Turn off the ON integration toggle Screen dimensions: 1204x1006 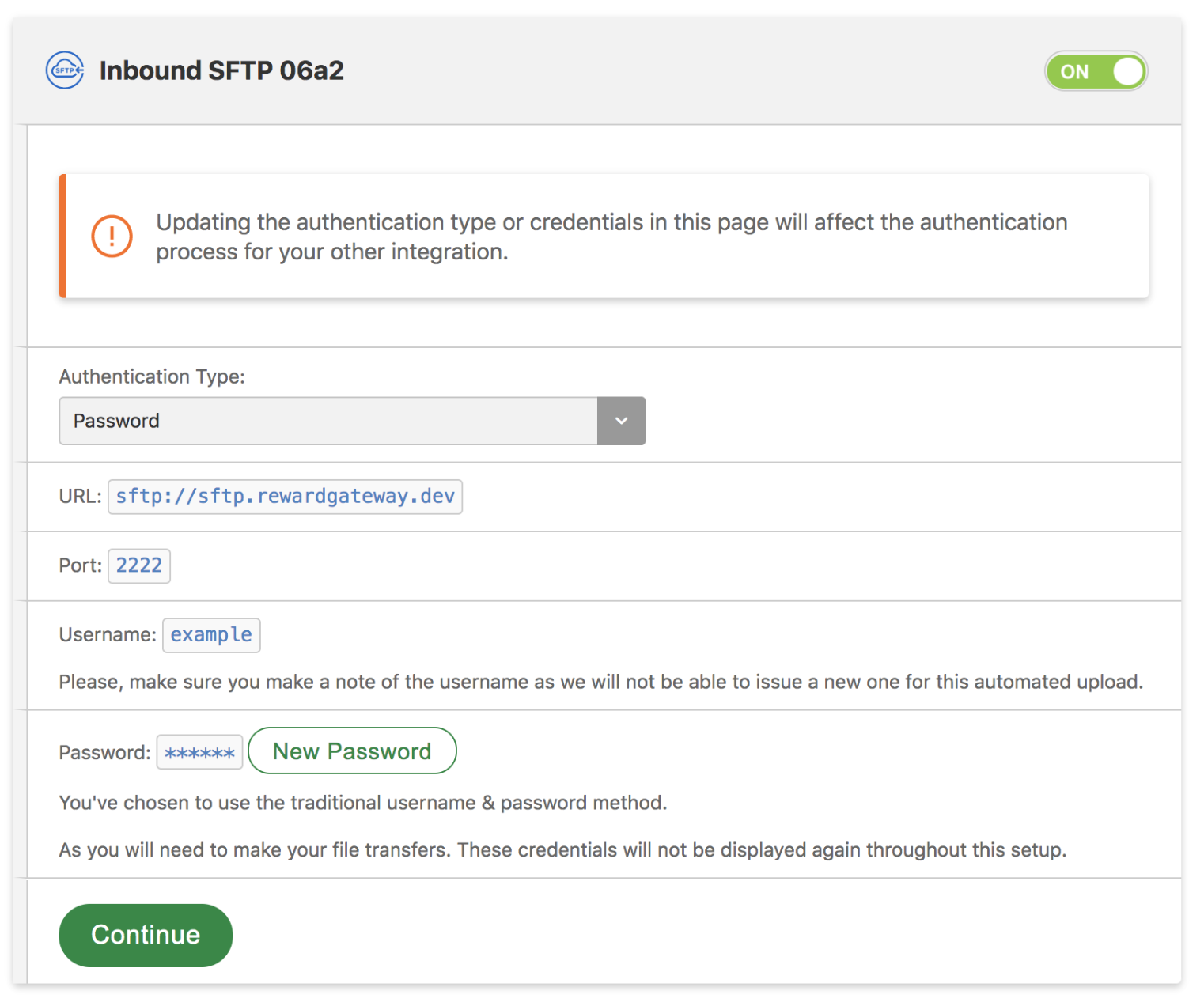click(1096, 71)
